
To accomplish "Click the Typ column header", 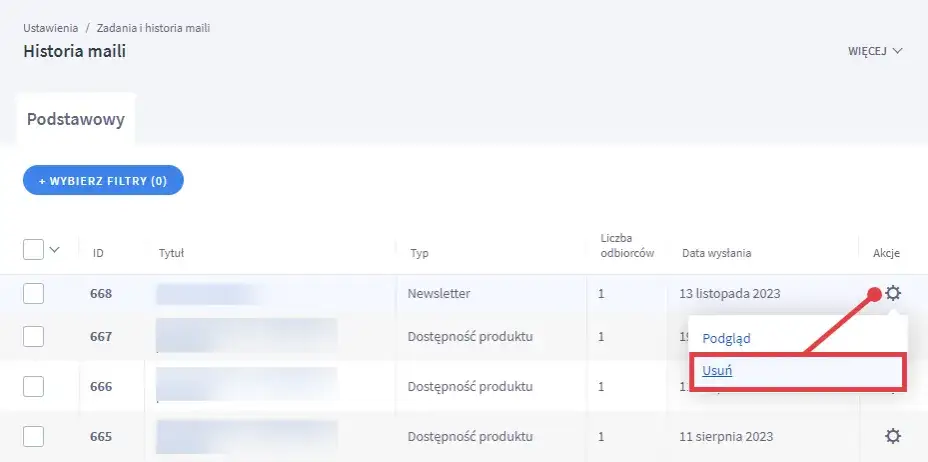I will point(419,253).
